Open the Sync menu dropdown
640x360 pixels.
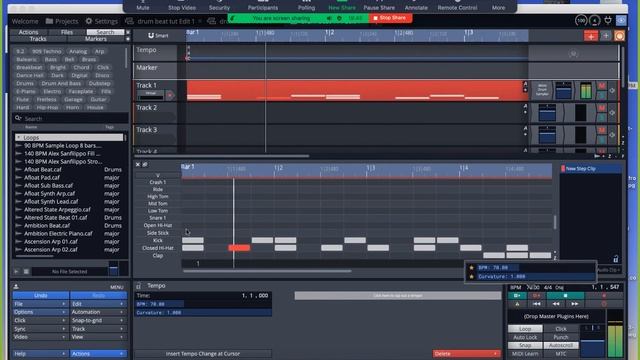coord(40,329)
